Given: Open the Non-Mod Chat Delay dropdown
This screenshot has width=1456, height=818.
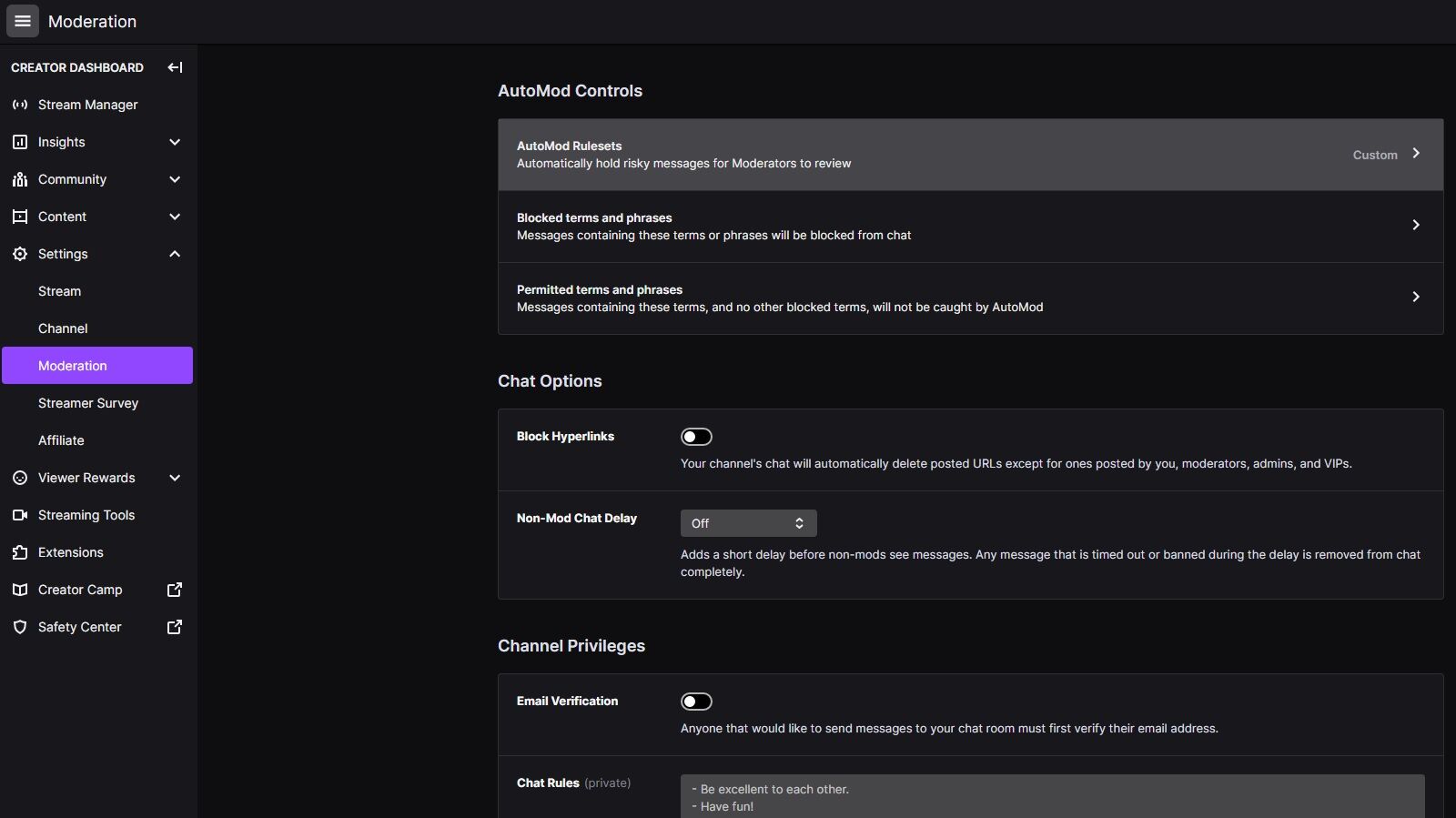Looking at the screenshot, I should click(x=748, y=523).
